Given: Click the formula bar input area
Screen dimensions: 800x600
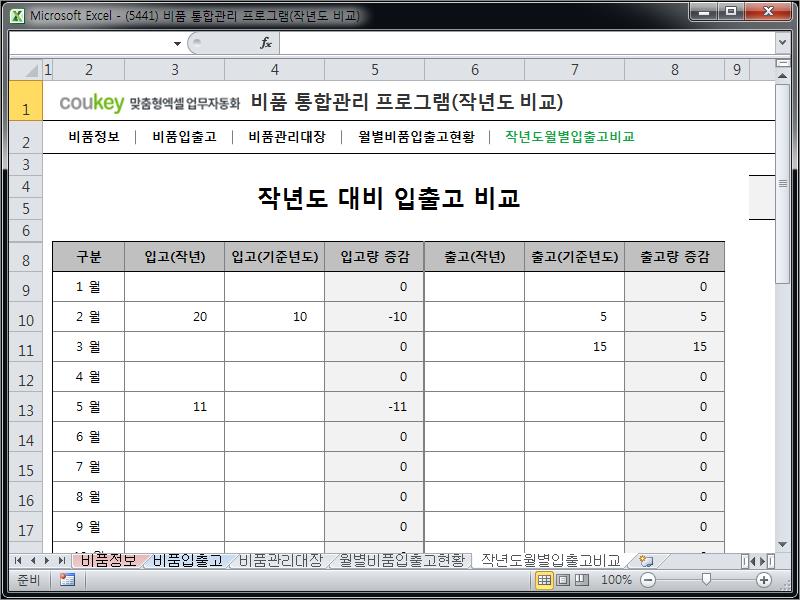Looking at the screenshot, I should coord(527,43).
